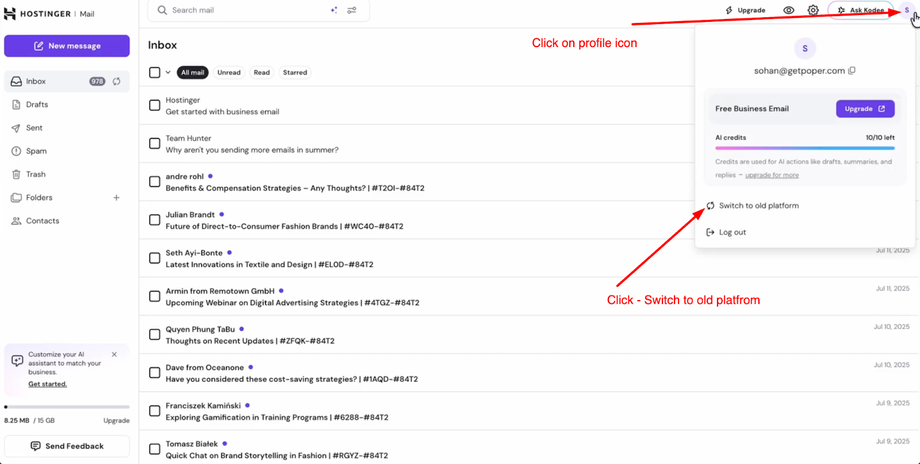Filter inbox by Unread
Image resolution: width=920 pixels, height=464 pixels.
pos(229,73)
